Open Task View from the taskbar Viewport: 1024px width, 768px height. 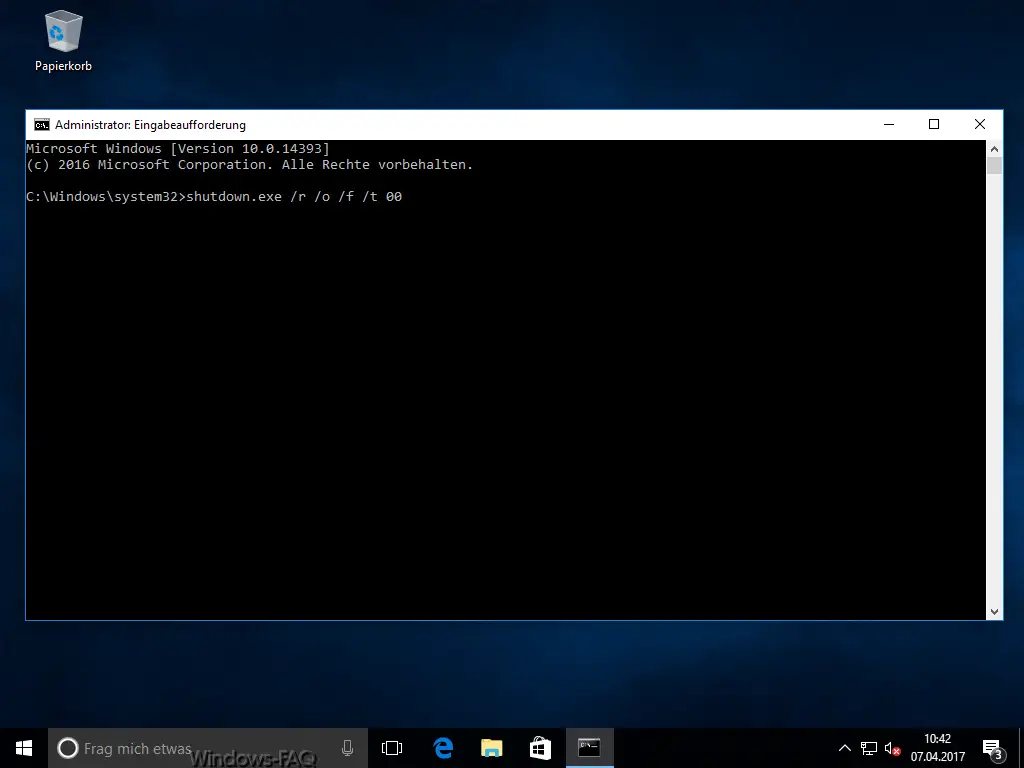(392, 748)
